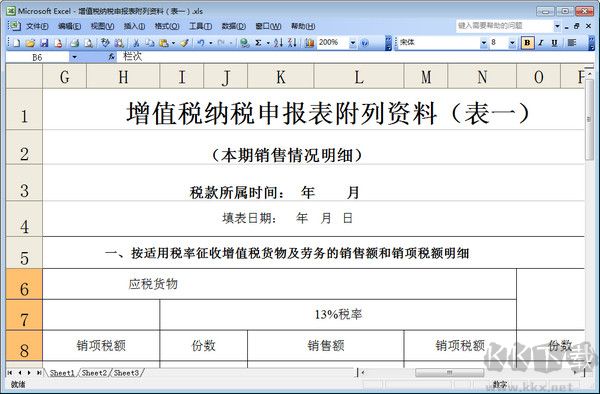Go to last sheet with tab navigation arrow
The width and height of the screenshot is (600, 394).
tap(39, 373)
